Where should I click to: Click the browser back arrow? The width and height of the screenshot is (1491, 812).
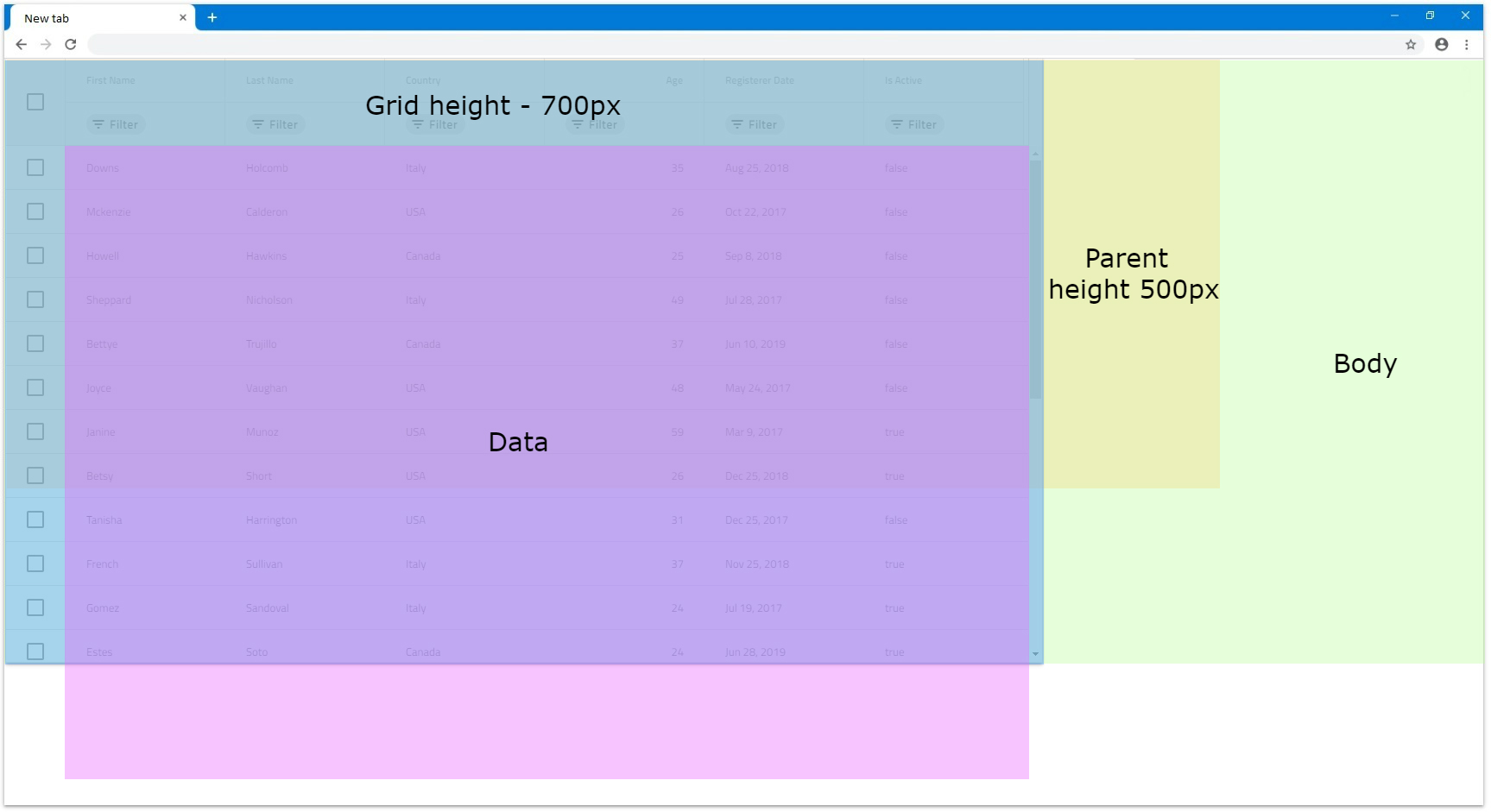coord(22,44)
